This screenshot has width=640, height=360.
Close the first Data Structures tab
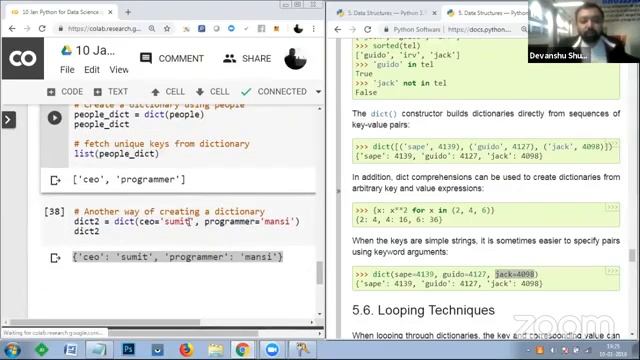[x=434, y=13]
